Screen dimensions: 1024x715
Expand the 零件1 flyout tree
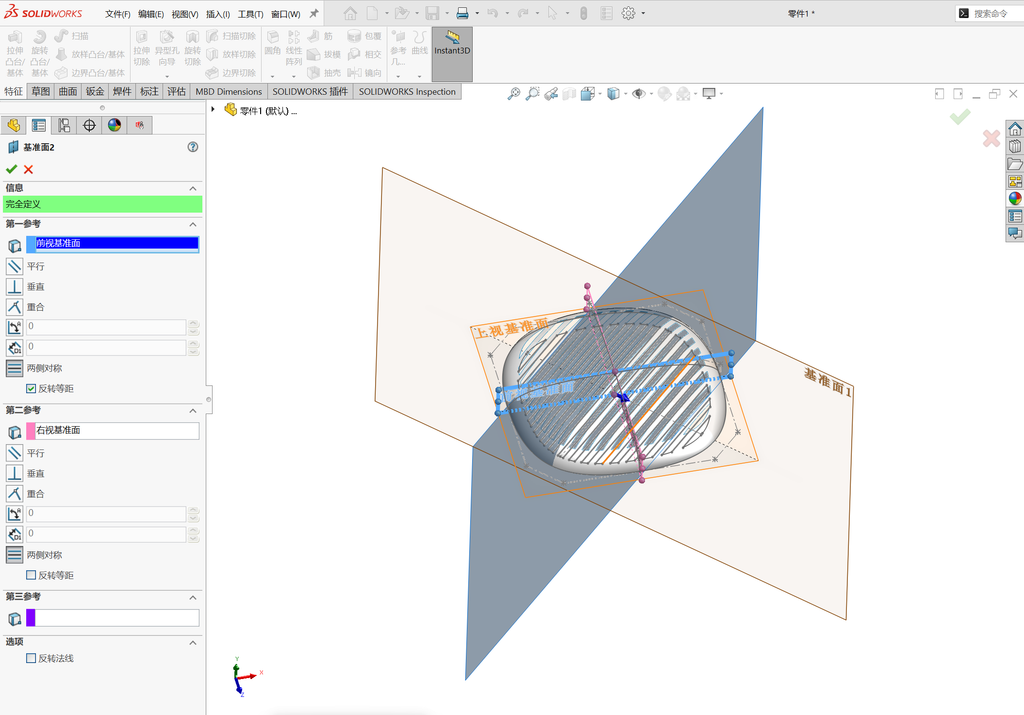(x=213, y=109)
